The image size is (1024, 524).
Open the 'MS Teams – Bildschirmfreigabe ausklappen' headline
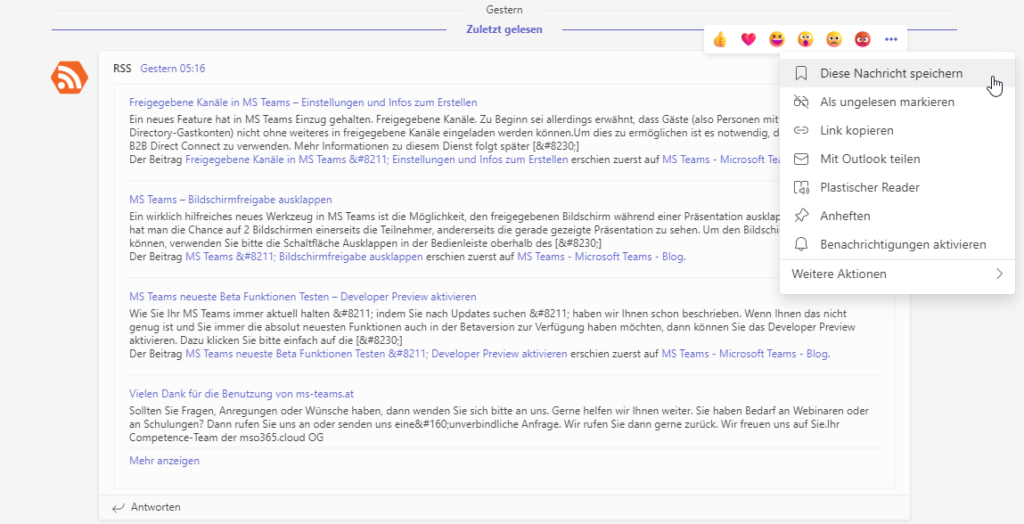(x=231, y=199)
